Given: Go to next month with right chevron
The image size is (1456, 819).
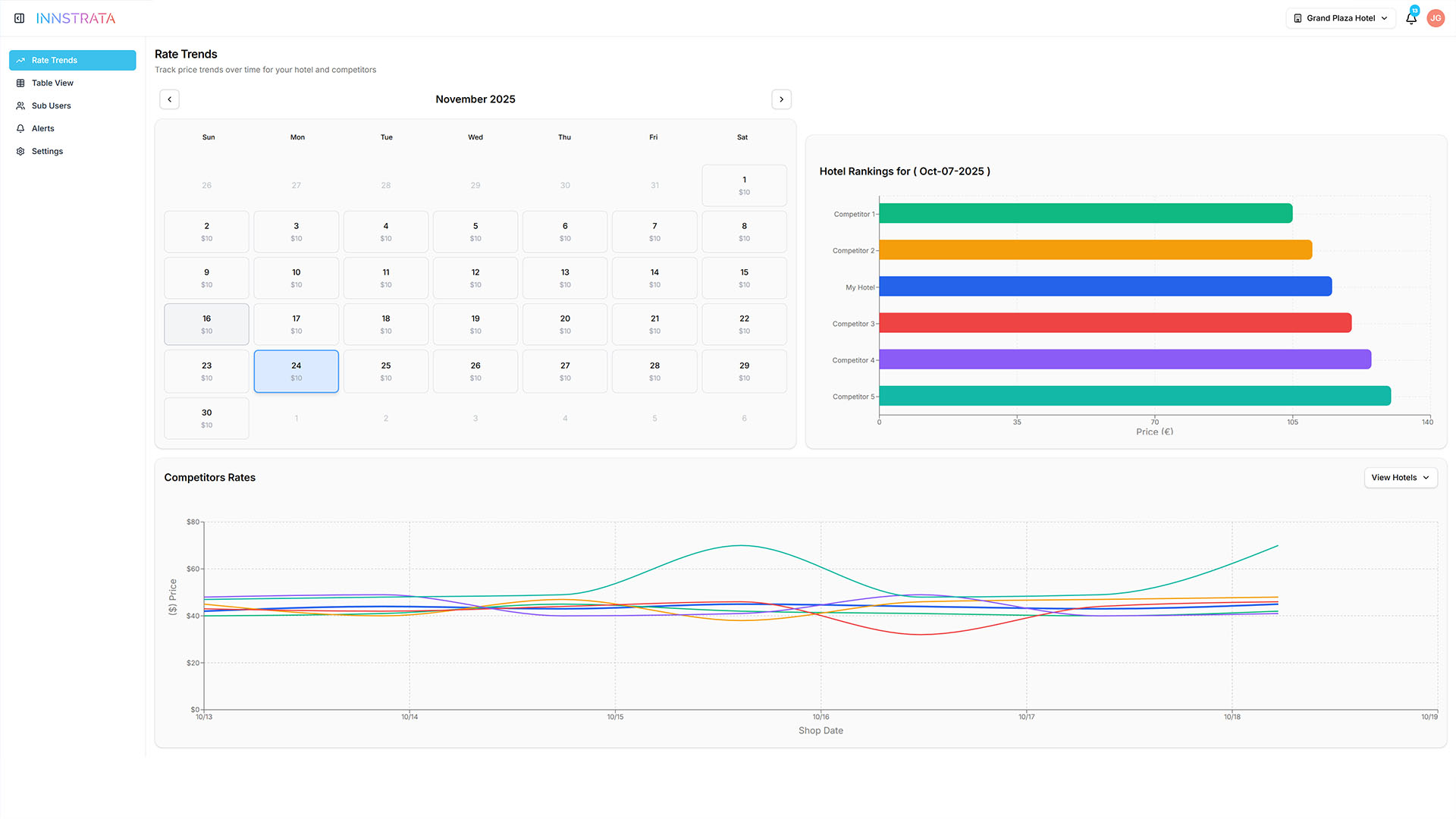Looking at the screenshot, I should tap(781, 99).
